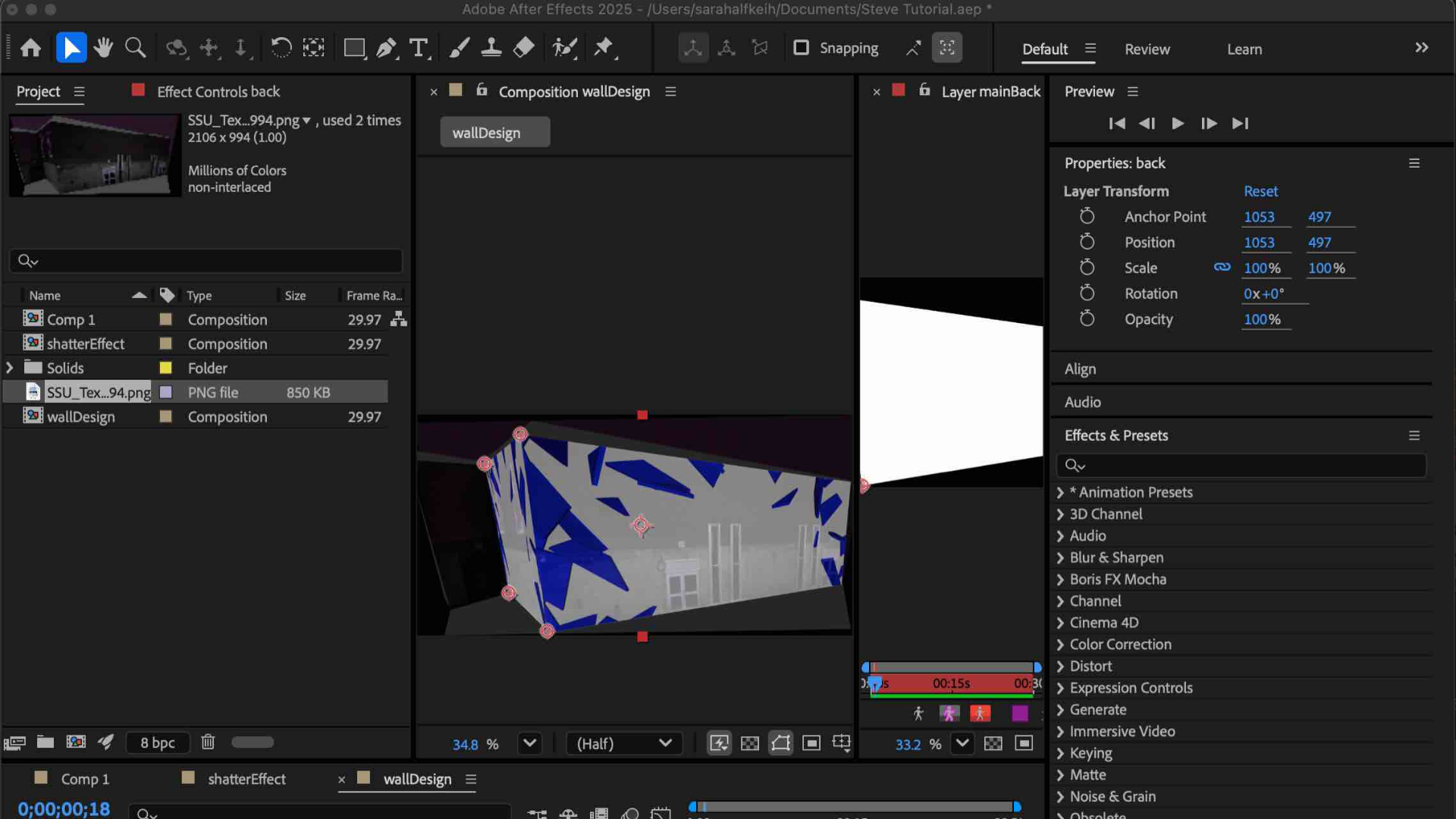Play the preview with the Play button
Image resolution: width=1456 pixels, height=819 pixels.
(1177, 124)
